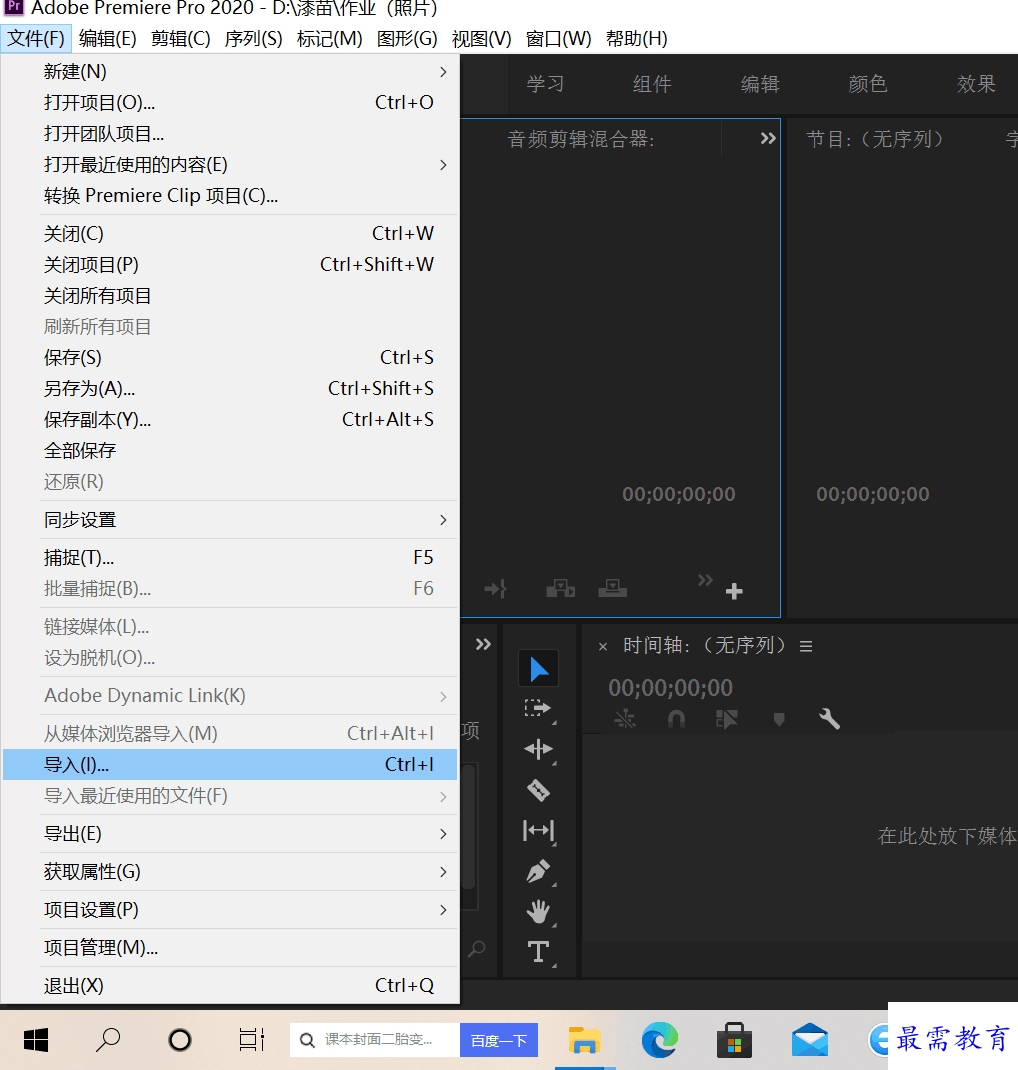Click 百度一下 search button
1018x1070 pixels.
click(499, 1040)
